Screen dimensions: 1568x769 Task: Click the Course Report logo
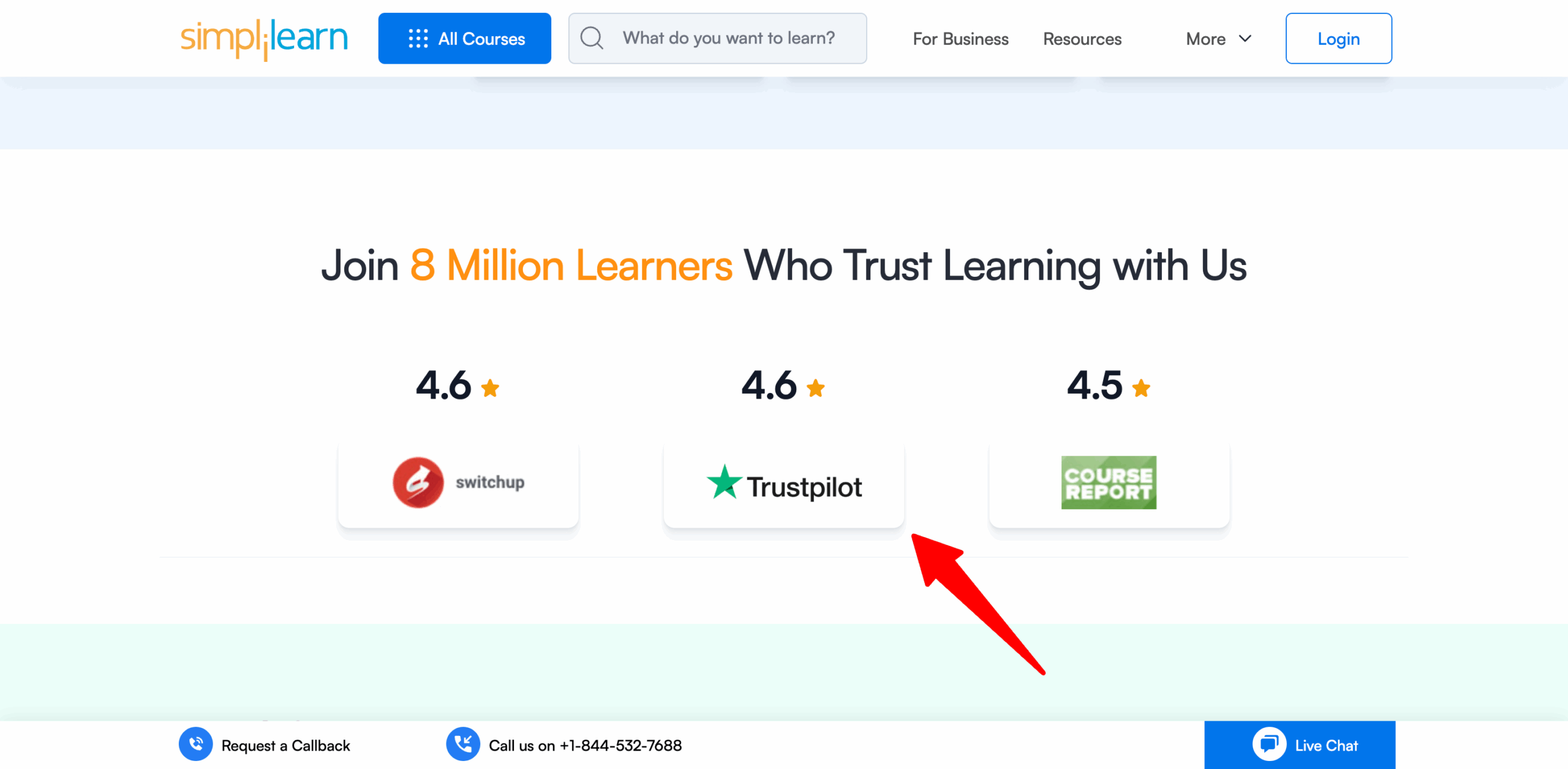(x=1109, y=482)
